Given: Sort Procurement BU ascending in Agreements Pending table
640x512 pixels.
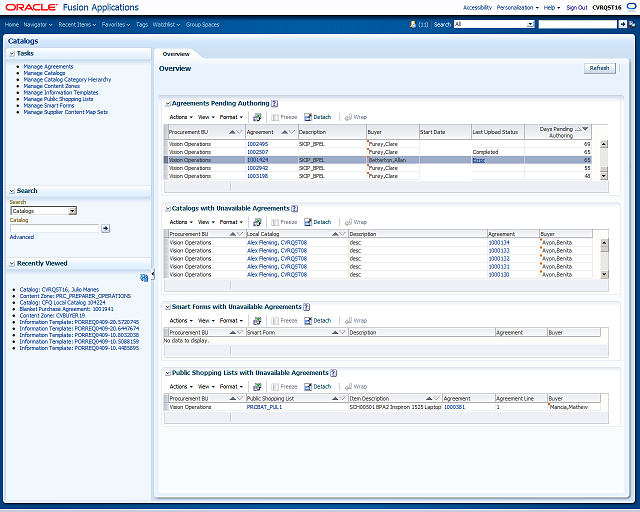Looking at the screenshot, I should click(232, 132).
